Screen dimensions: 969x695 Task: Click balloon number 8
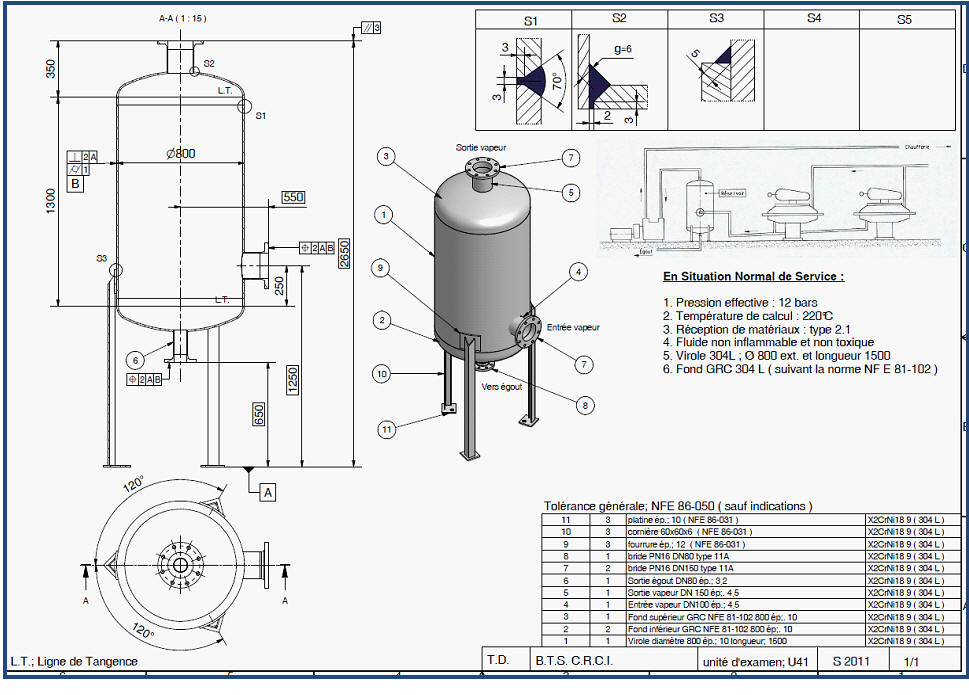585,406
